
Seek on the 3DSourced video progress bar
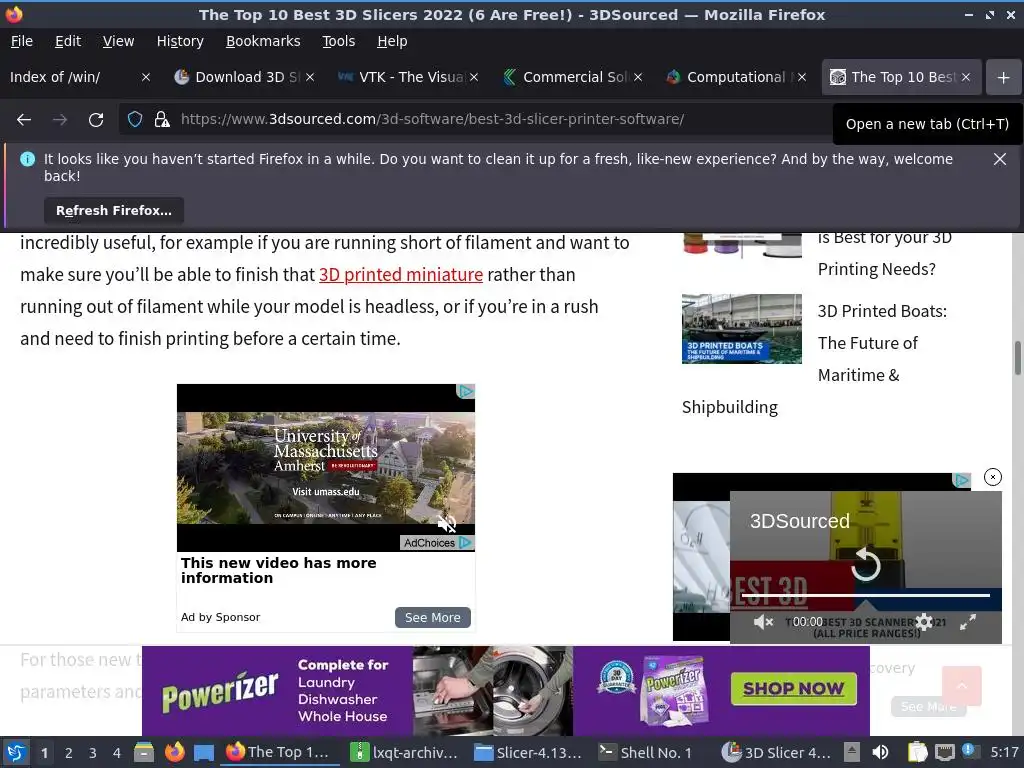tap(866, 596)
